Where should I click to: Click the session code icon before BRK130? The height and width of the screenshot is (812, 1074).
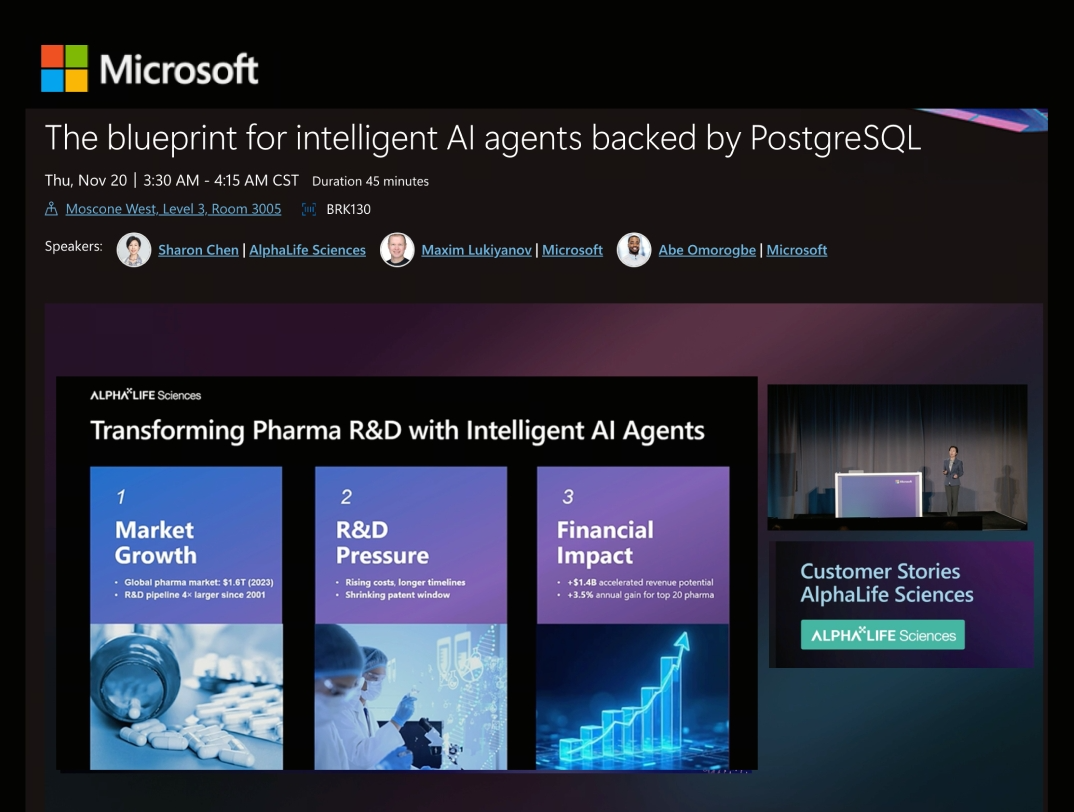click(x=308, y=209)
